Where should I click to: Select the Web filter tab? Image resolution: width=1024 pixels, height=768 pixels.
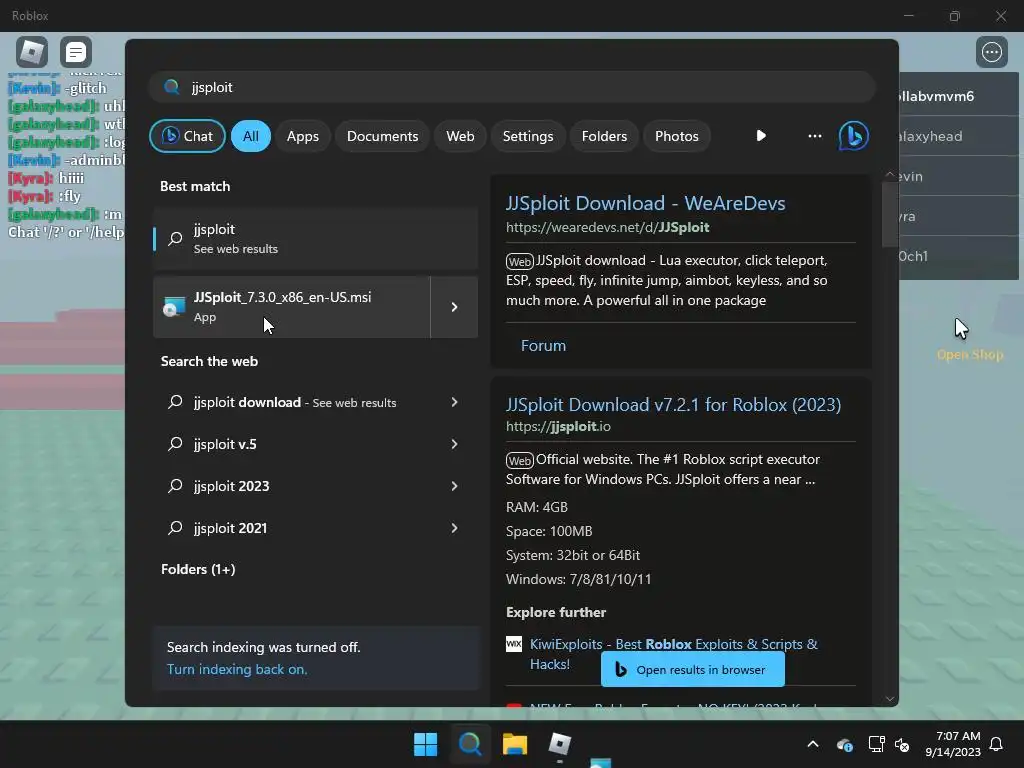pos(460,136)
